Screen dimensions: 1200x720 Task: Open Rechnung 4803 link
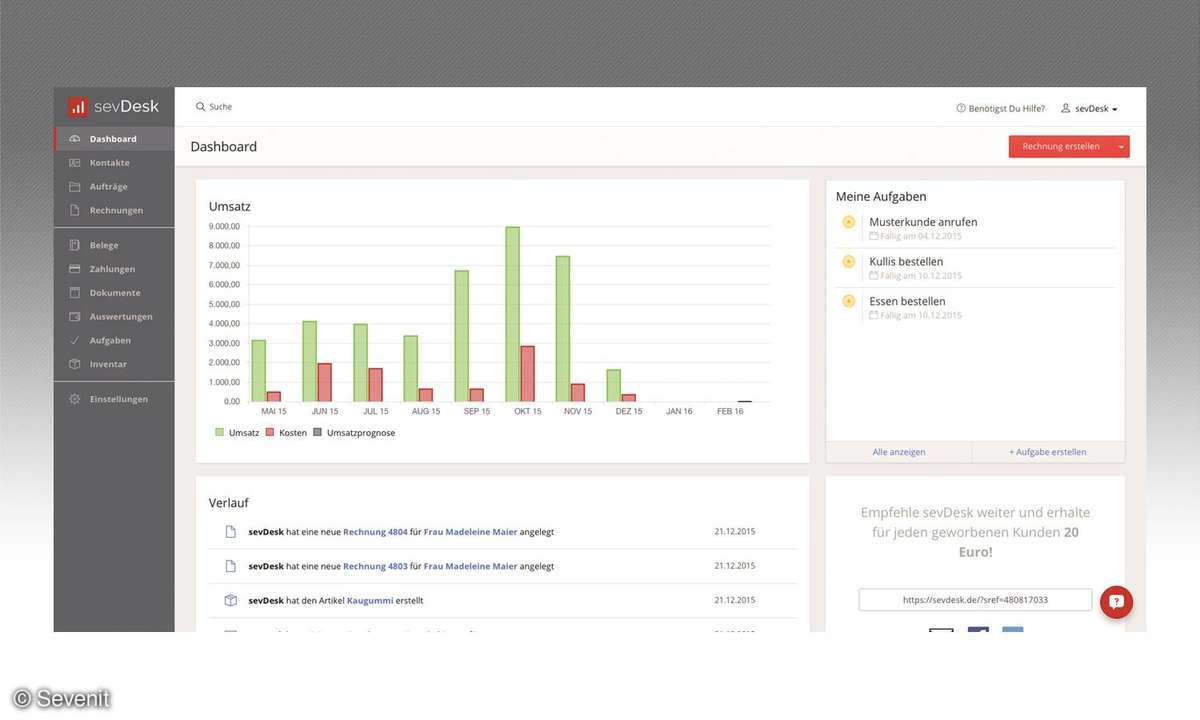click(x=375, y=566)
